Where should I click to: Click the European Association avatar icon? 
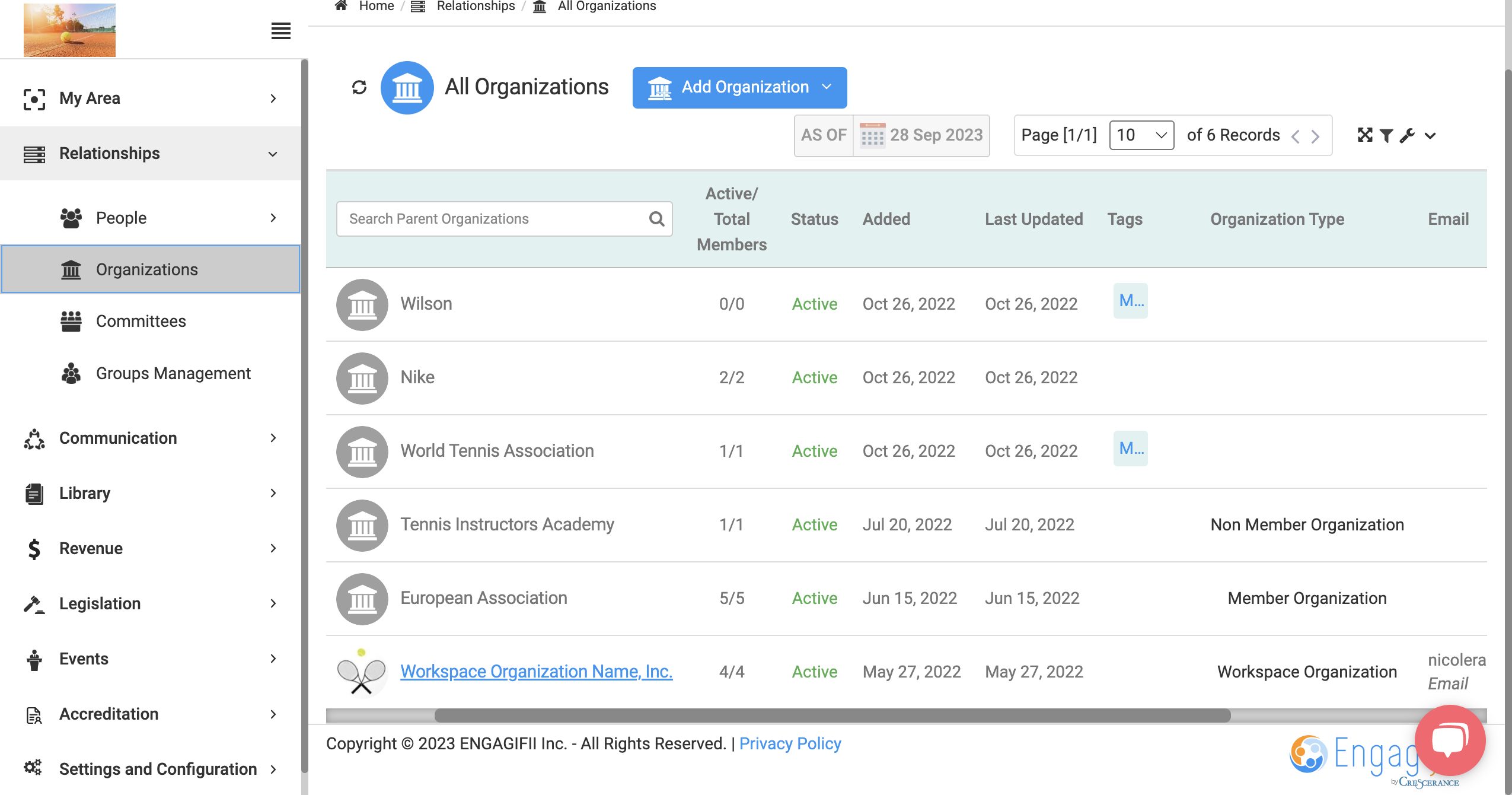click(x=362, y=599)
